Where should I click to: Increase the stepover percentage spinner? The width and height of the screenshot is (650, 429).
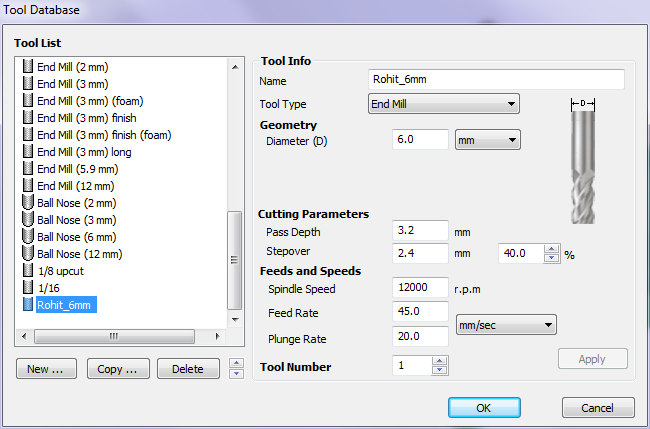coord(550,249)
